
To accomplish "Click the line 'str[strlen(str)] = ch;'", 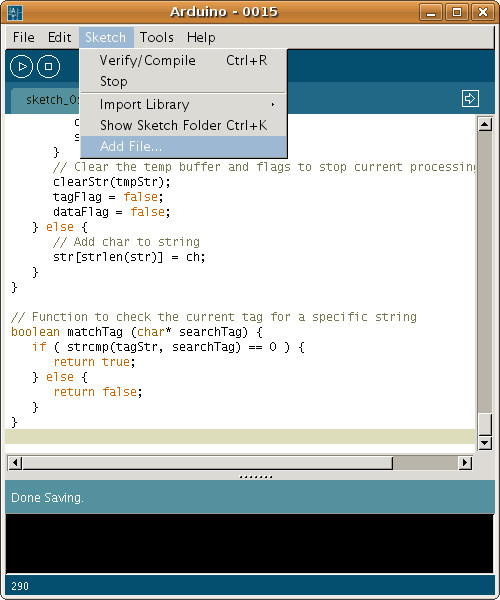I will pyautogui.click(x=129, y=257).
